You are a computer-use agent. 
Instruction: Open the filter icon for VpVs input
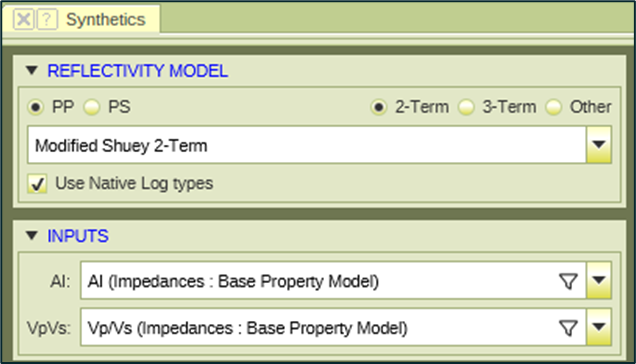point(568,328)
